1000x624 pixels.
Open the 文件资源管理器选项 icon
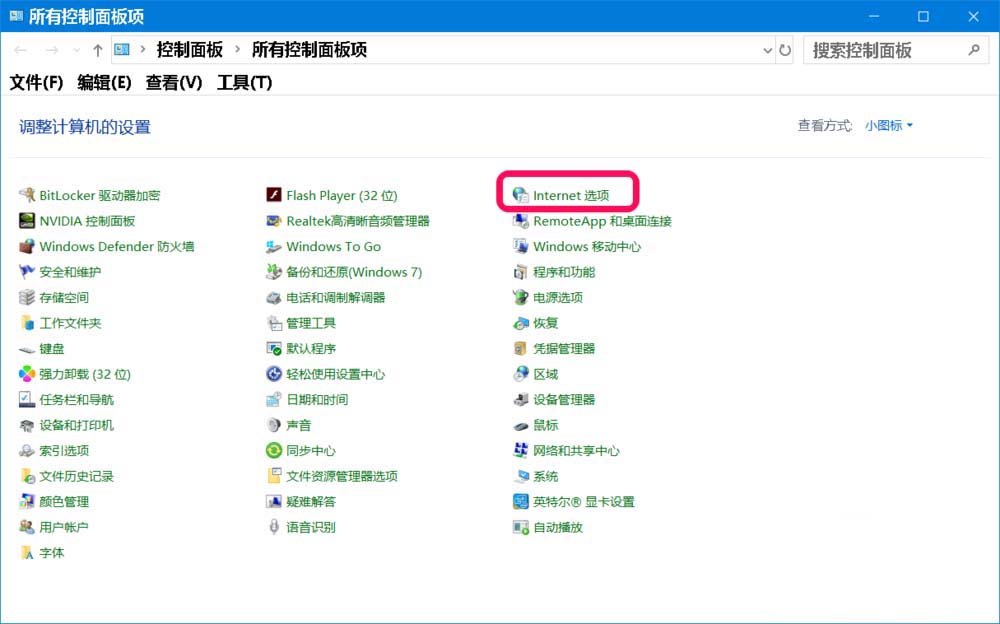(x=274, y=476)
